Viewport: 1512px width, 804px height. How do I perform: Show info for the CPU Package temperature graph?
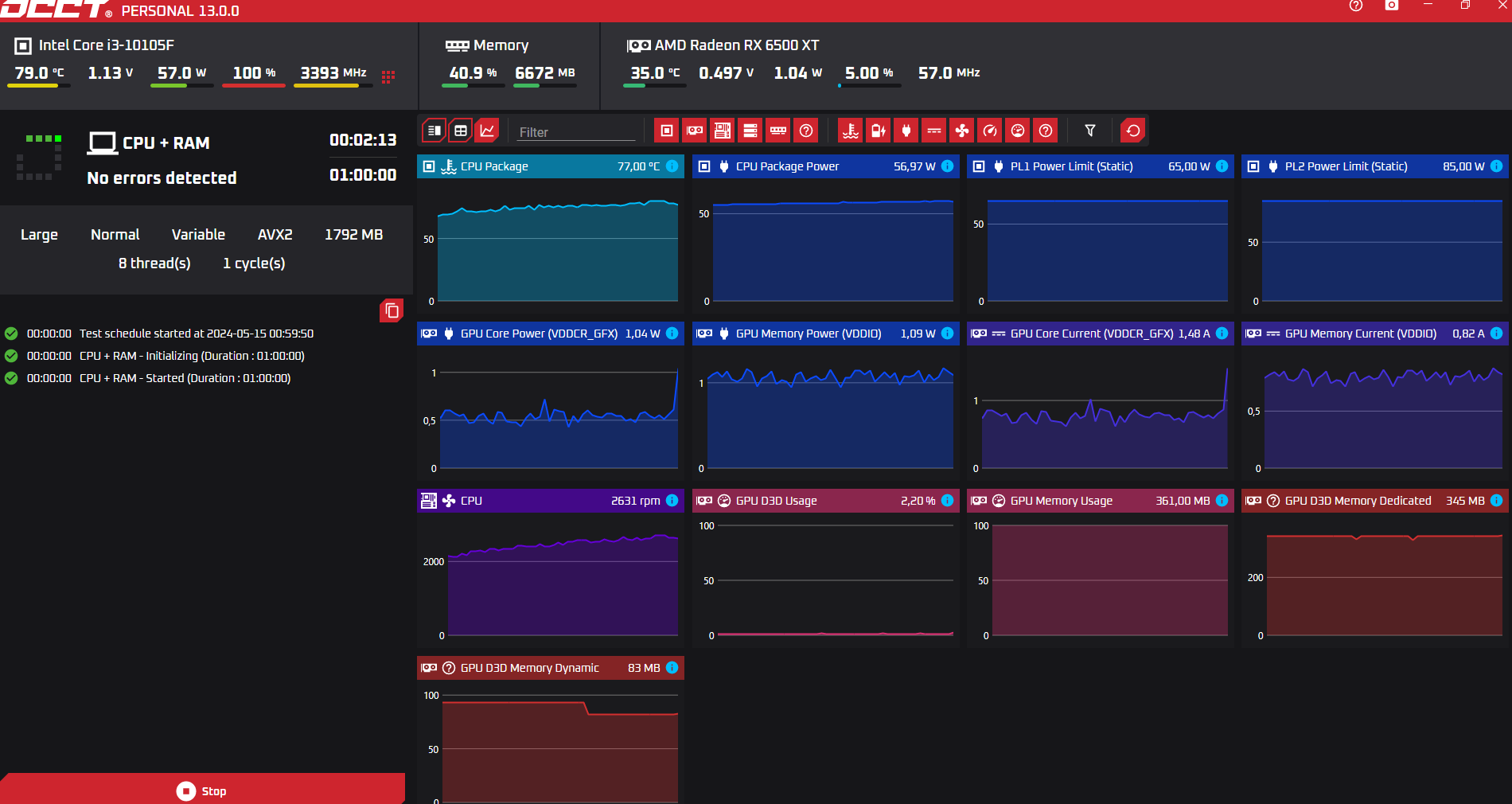672,166
